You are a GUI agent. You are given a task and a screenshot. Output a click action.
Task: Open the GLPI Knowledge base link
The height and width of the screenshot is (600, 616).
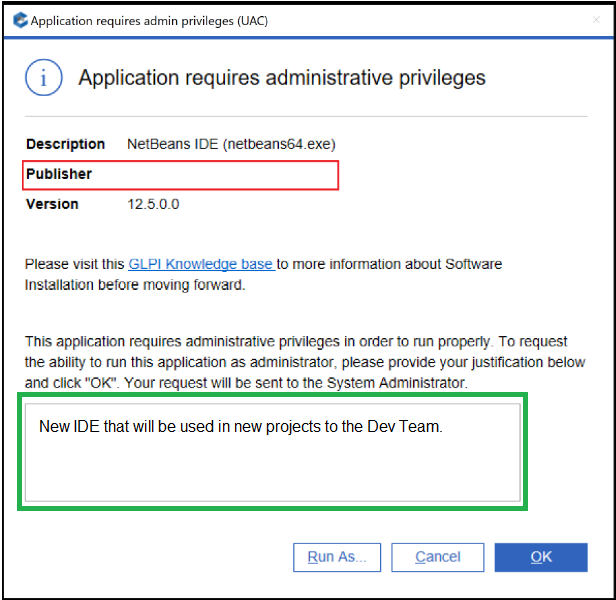202,264
